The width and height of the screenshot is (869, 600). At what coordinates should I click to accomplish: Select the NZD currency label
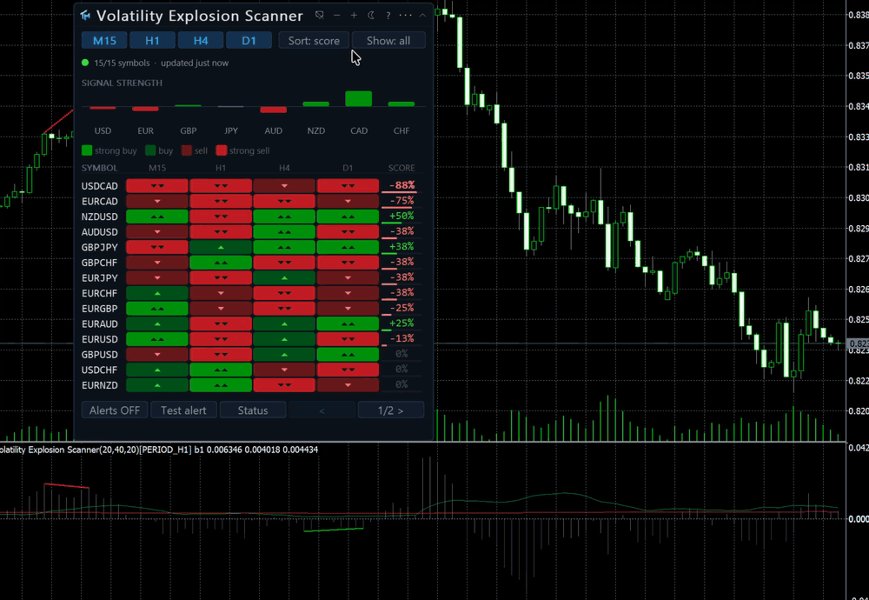[x=316, y=131]
